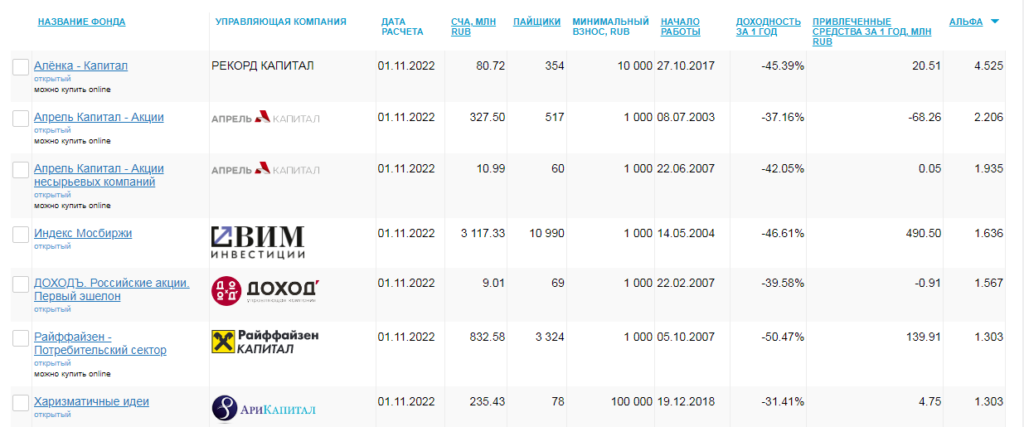Image resolution: width=1024 pixels, height=427 pixels.
Task: Click the attracted funds value 20.51
Action: coord(927,65)
